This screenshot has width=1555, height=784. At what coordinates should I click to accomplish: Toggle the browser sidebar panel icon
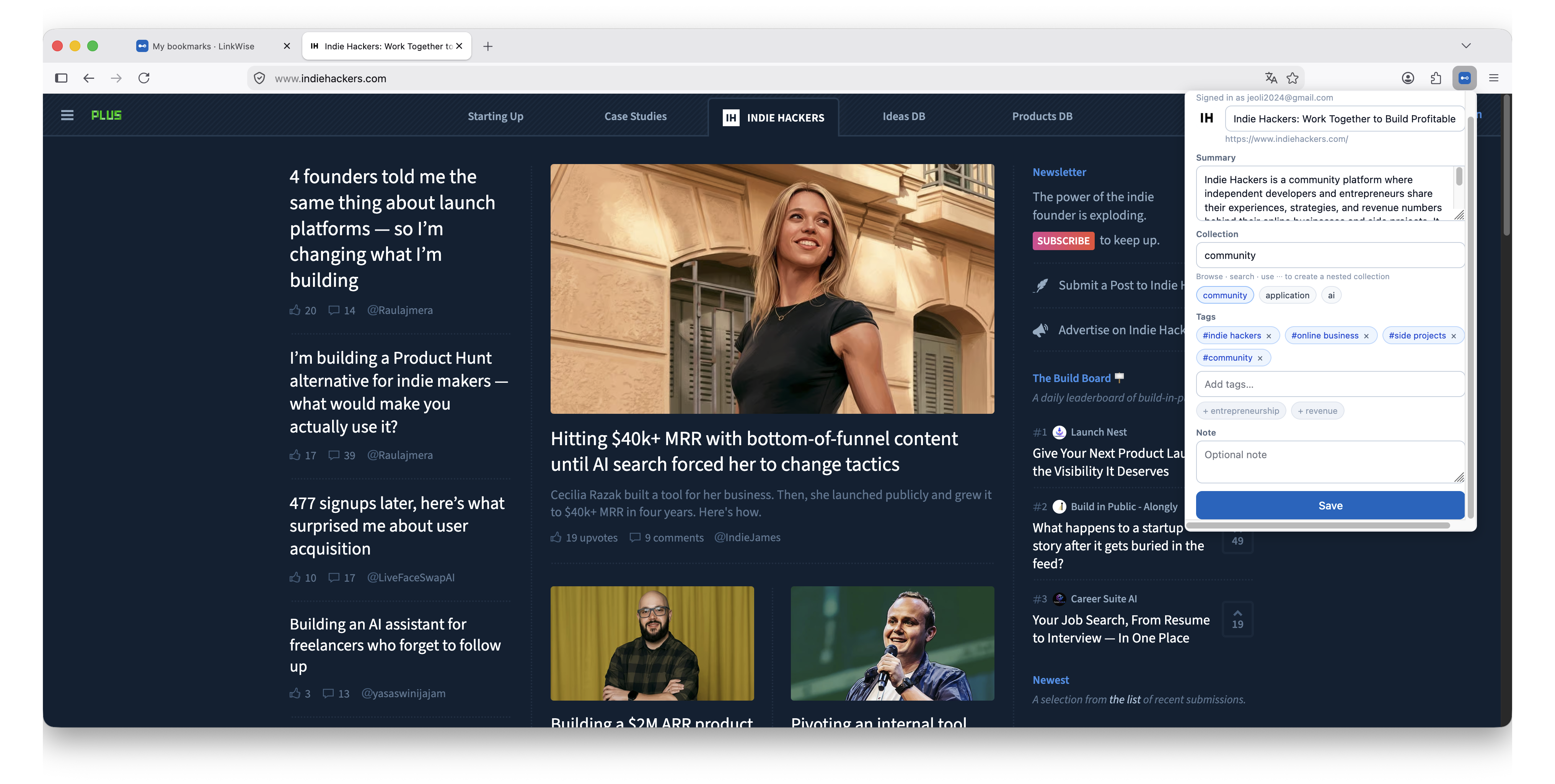[61, 78]
